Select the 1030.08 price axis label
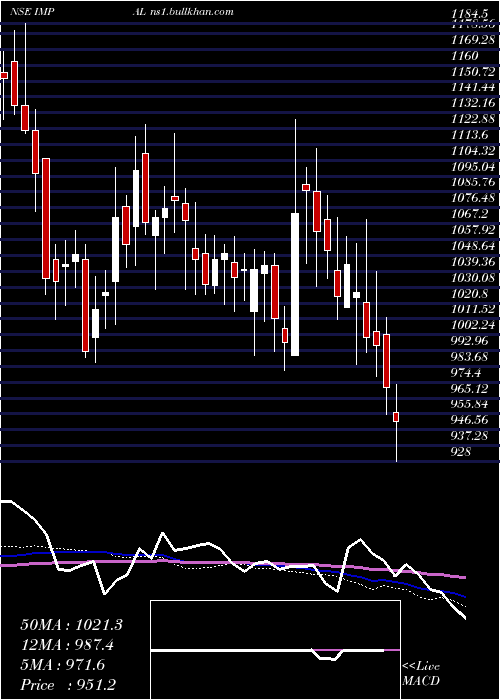 click(x=473, y=278)
